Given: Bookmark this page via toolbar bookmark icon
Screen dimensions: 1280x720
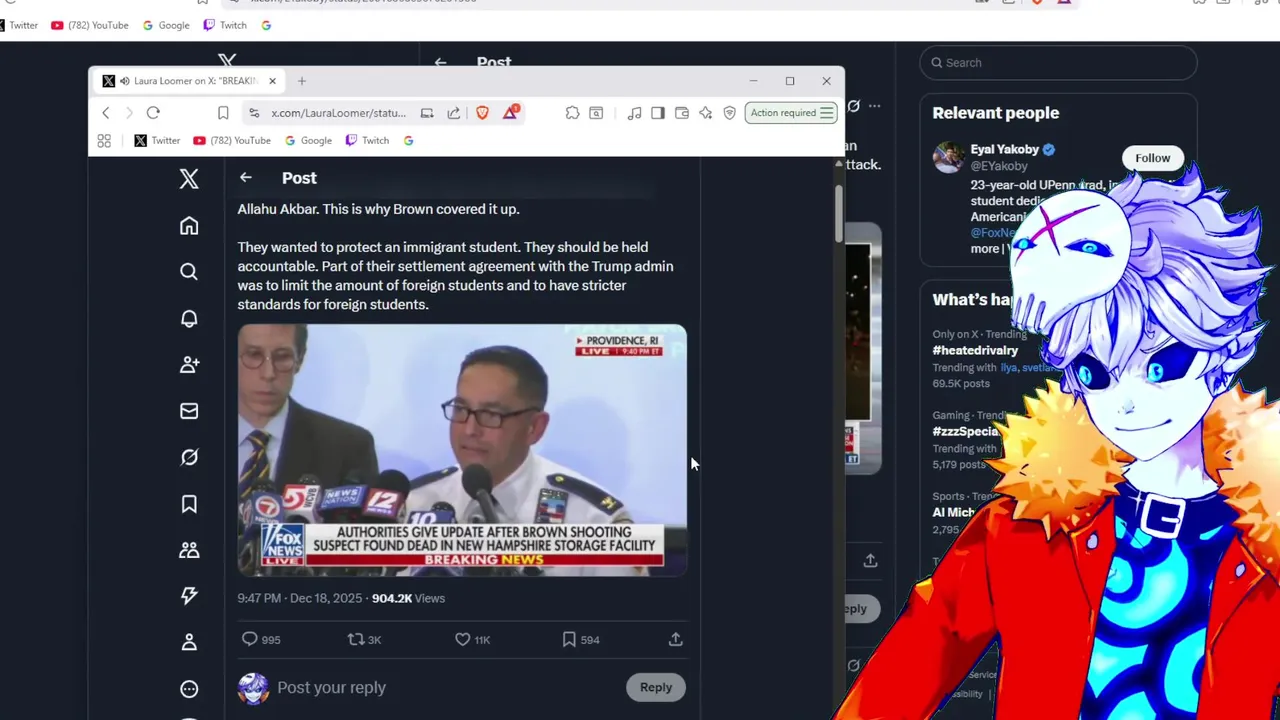Looking at the screenshot, I should point(223,113).
